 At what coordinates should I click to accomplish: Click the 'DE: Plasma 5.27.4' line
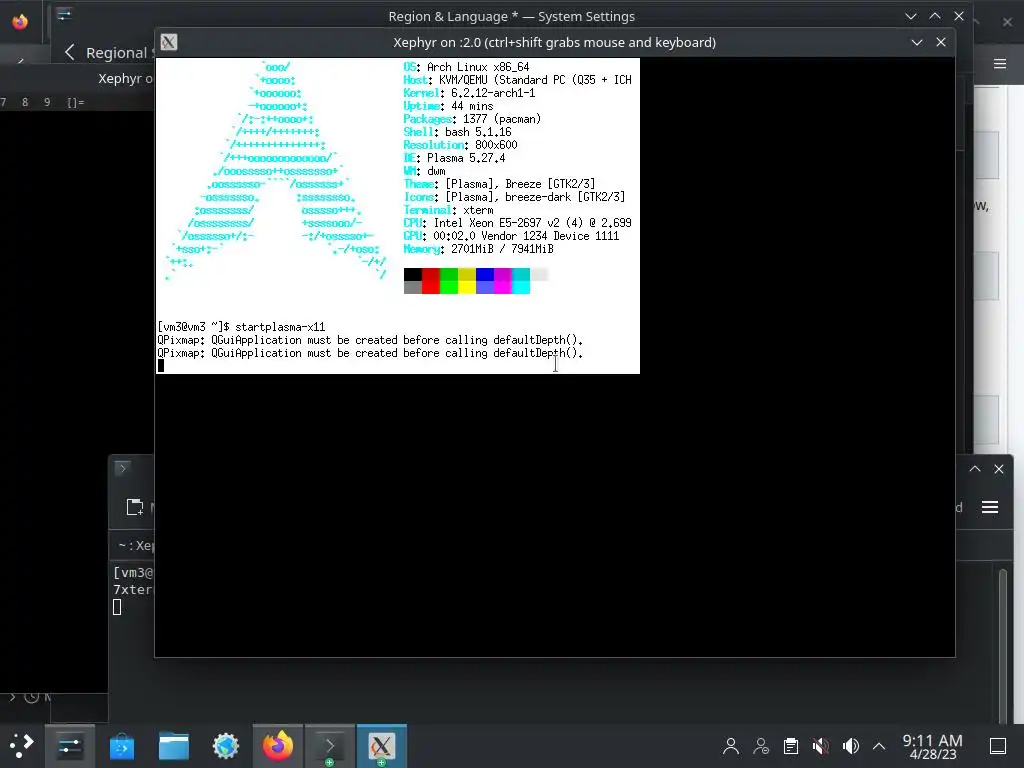pyautogui.click(x=455, y=158)
